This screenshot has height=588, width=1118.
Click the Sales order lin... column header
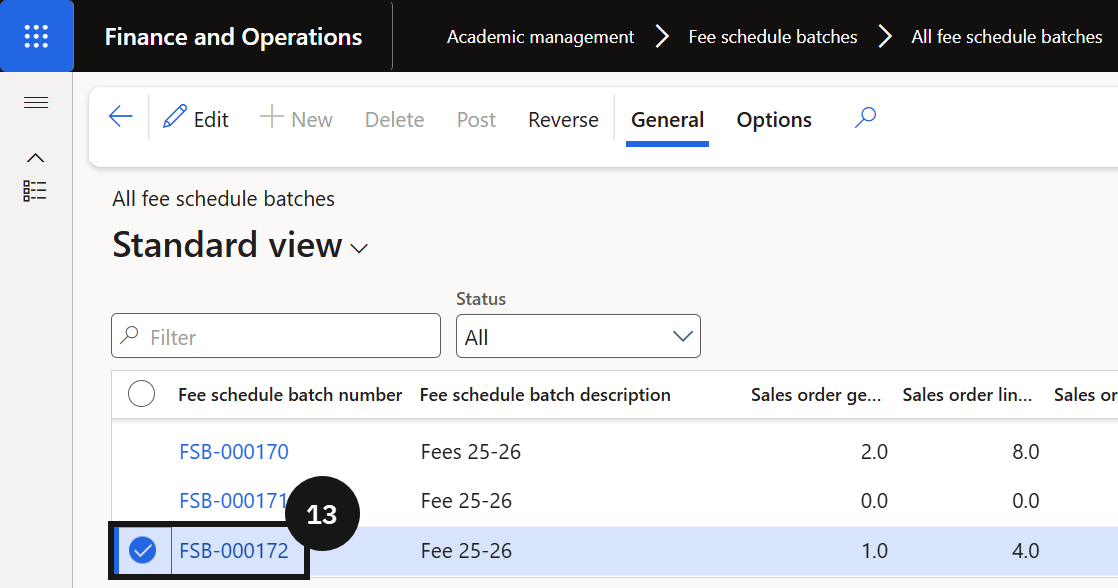tap(968, 395)
